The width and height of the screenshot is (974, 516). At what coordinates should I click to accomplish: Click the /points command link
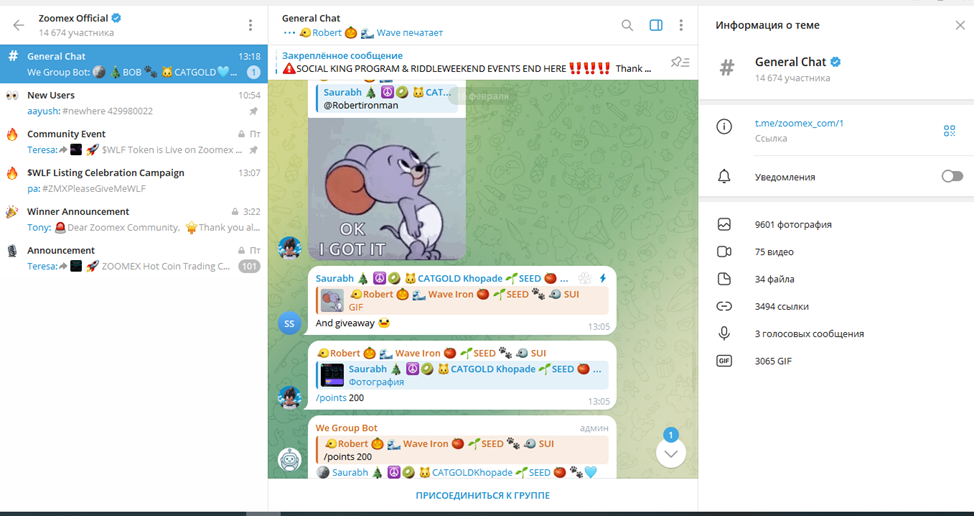click(x=331, y=397)
